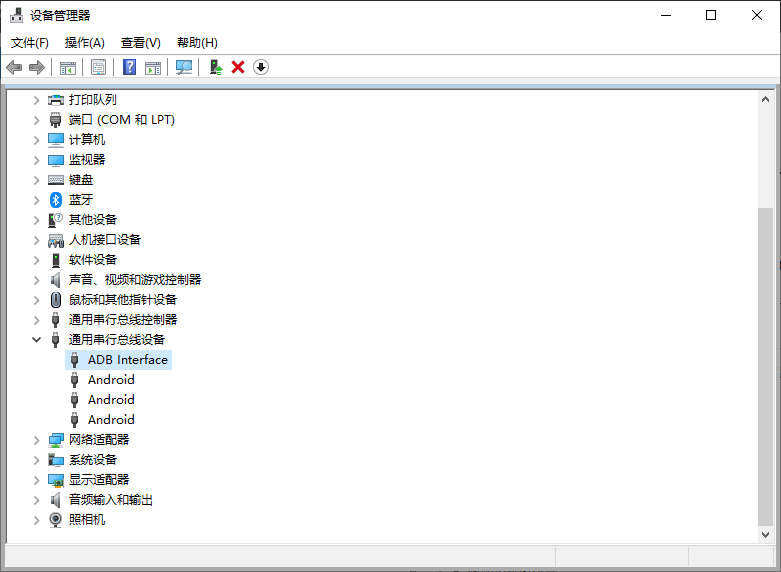Toggle the action pane toolbar icon

pos(153,67)
